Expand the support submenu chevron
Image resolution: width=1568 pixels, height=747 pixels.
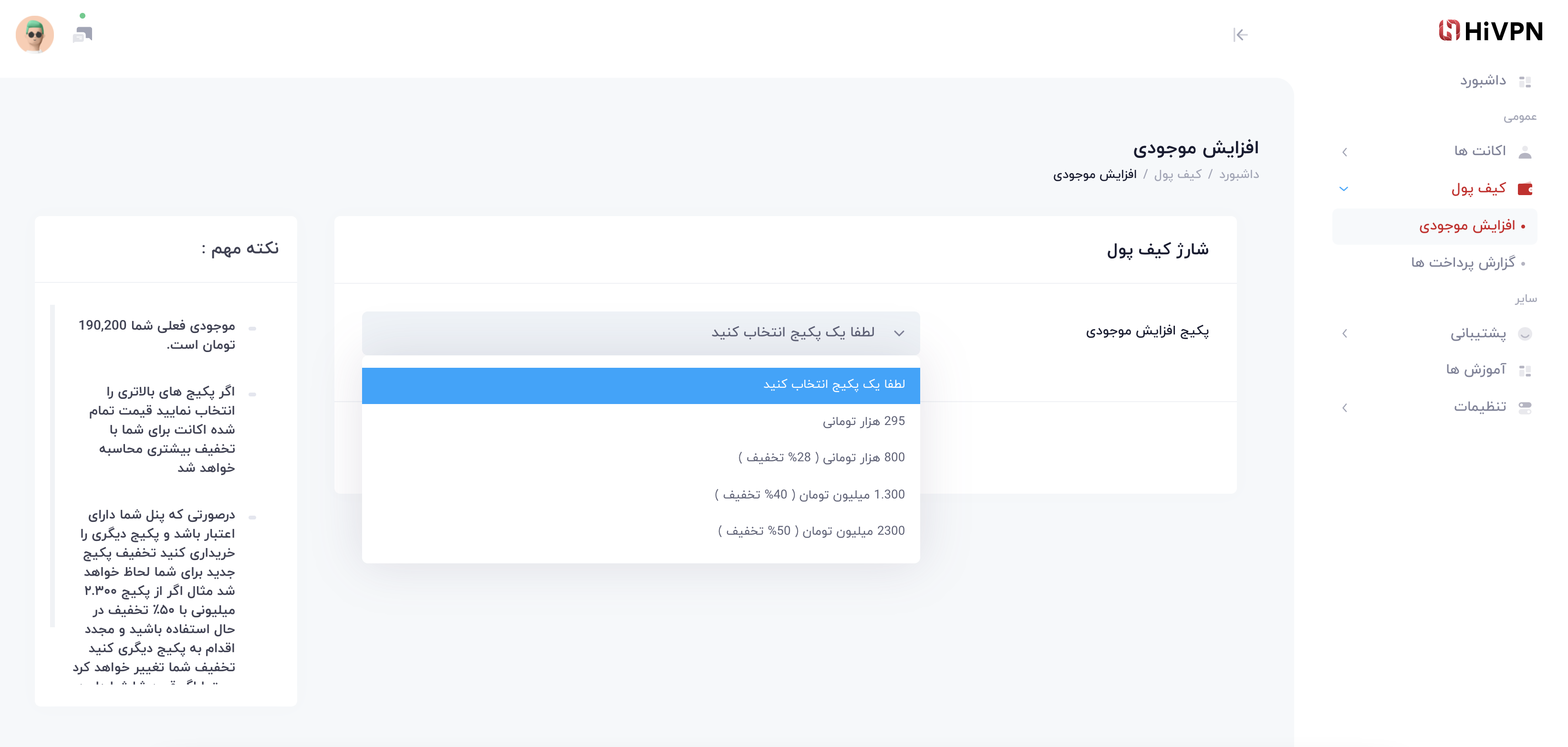click(x=1345, y=333)
